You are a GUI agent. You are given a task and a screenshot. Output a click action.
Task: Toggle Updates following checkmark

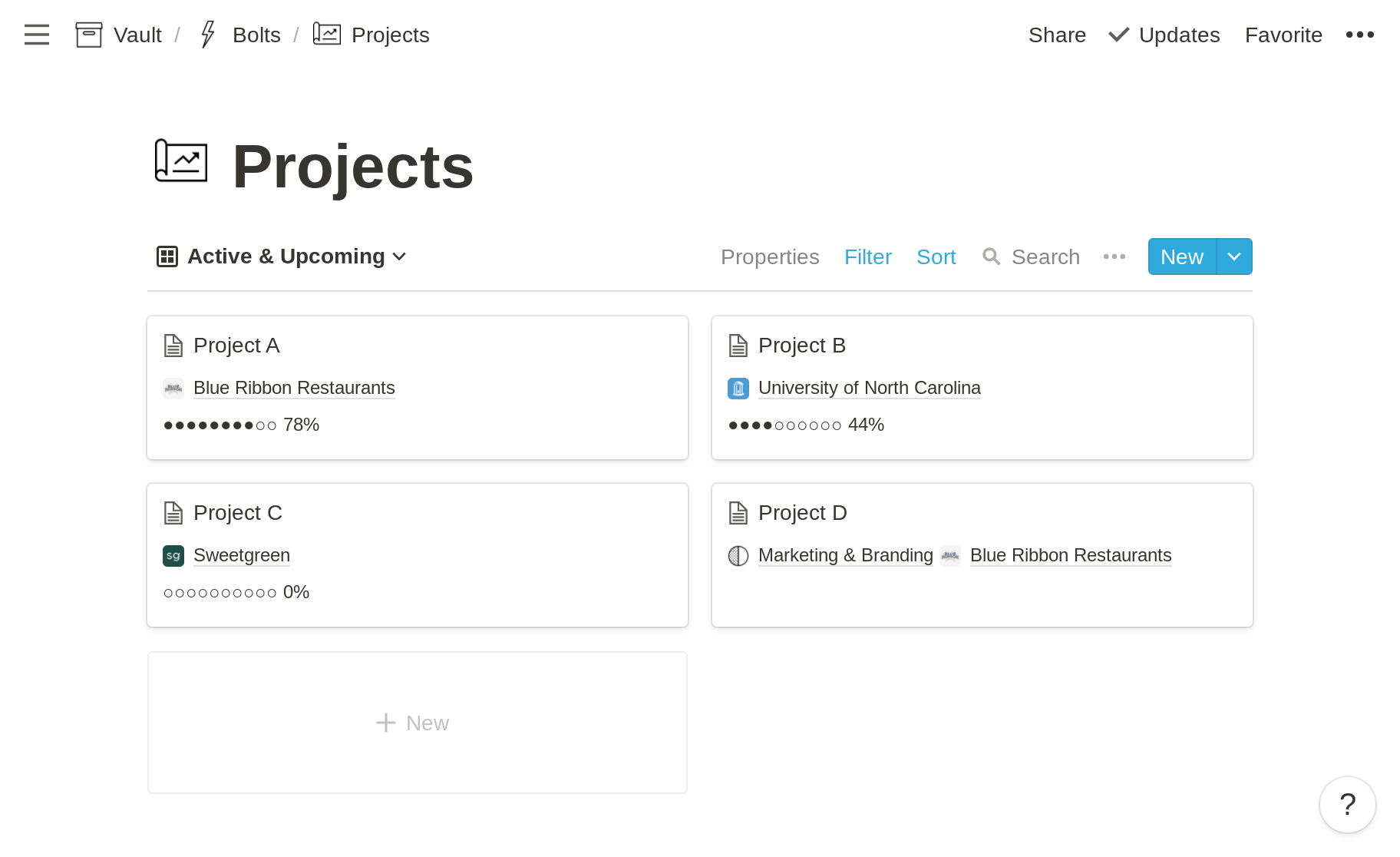[x=1119, y=35]
